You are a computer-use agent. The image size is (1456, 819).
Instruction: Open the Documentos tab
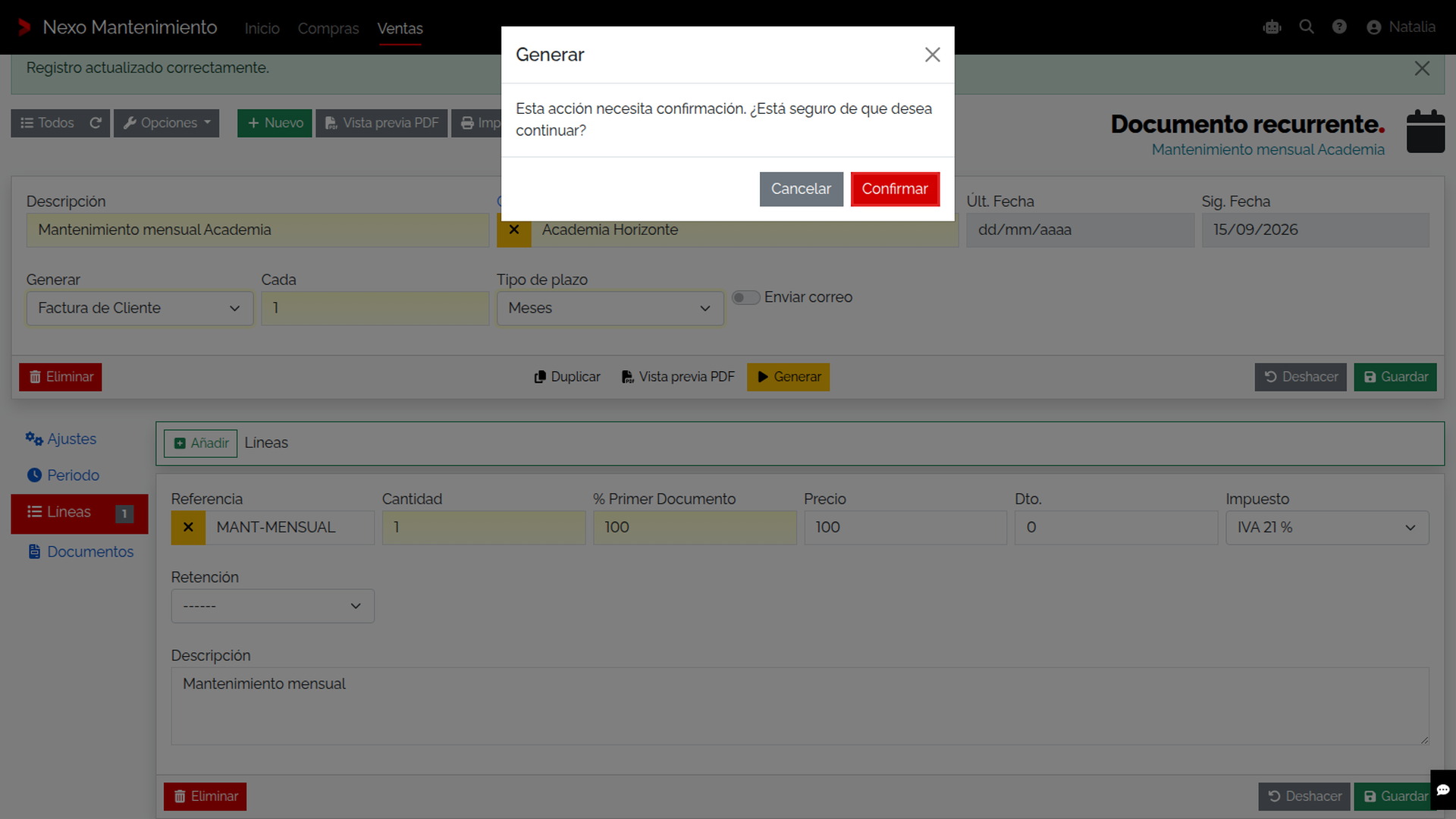pos(80,552)
